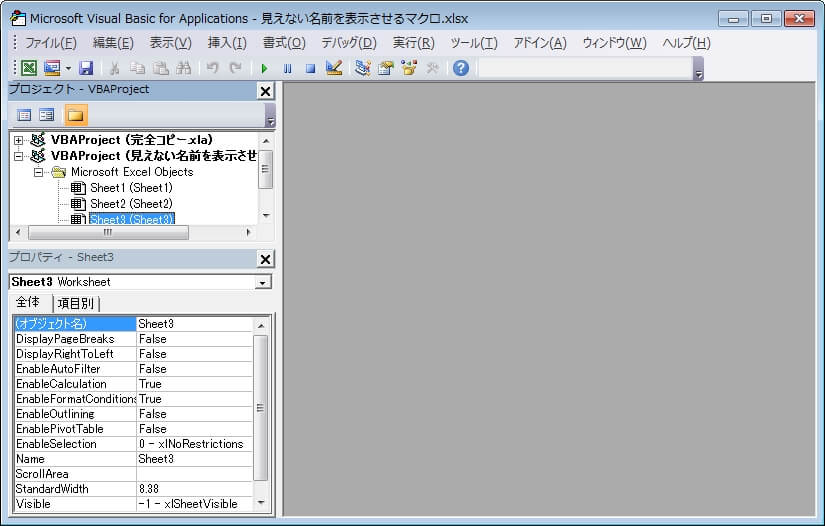825x526 pixels.
Task: Open the 表示(V) menu
Action: [x=170, y=43]
